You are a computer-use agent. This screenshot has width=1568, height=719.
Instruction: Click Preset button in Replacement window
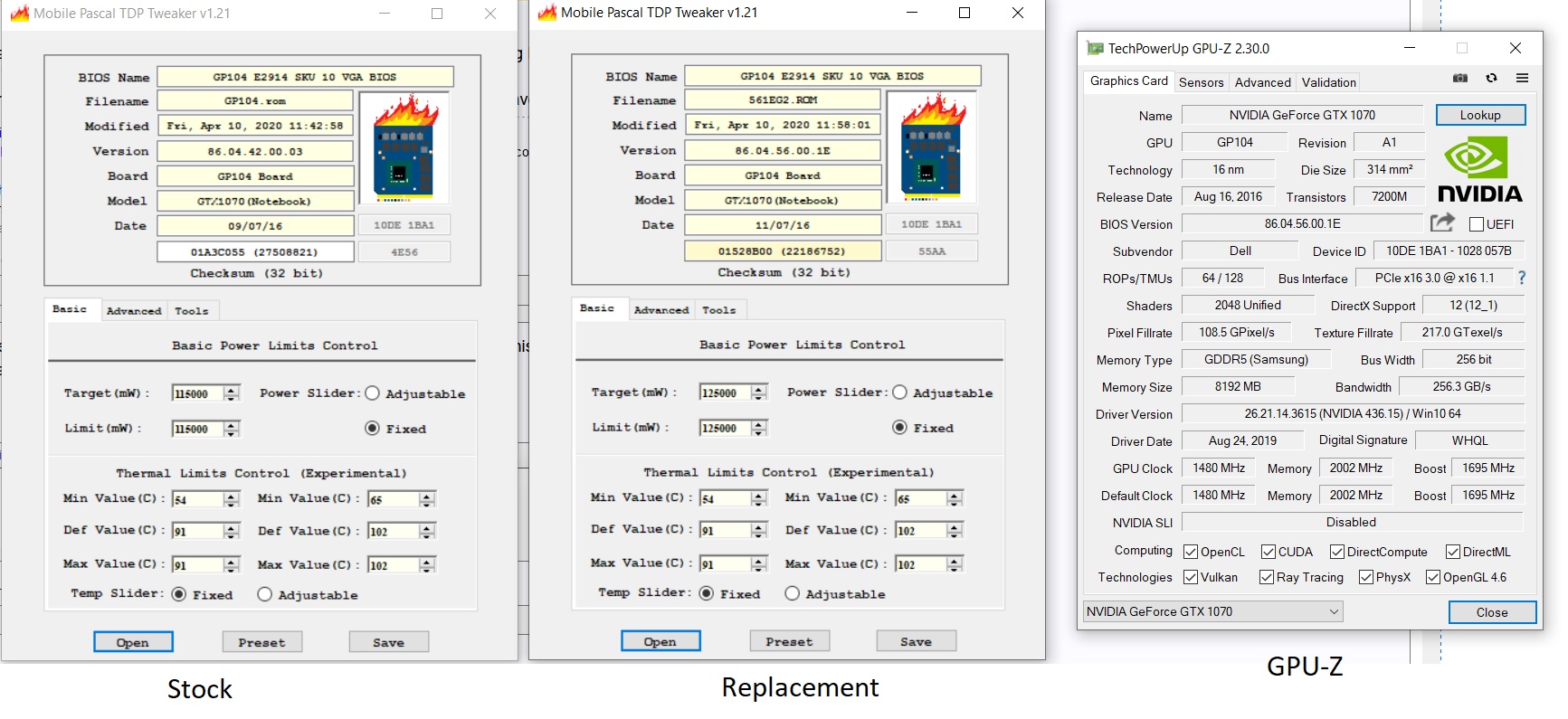pos(790,641)
